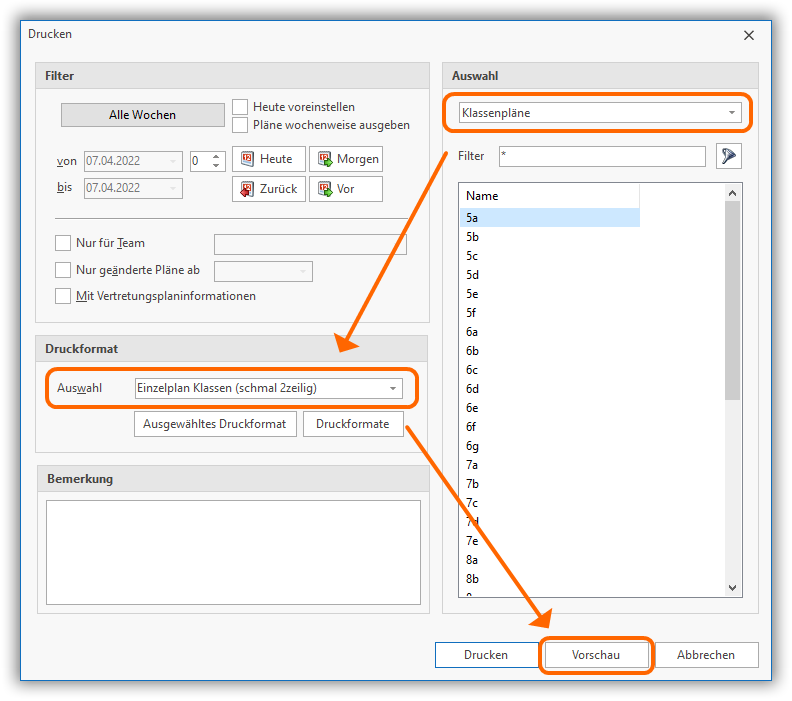Apply the filter using the funnel icon
792x701 pixels.
729,156
